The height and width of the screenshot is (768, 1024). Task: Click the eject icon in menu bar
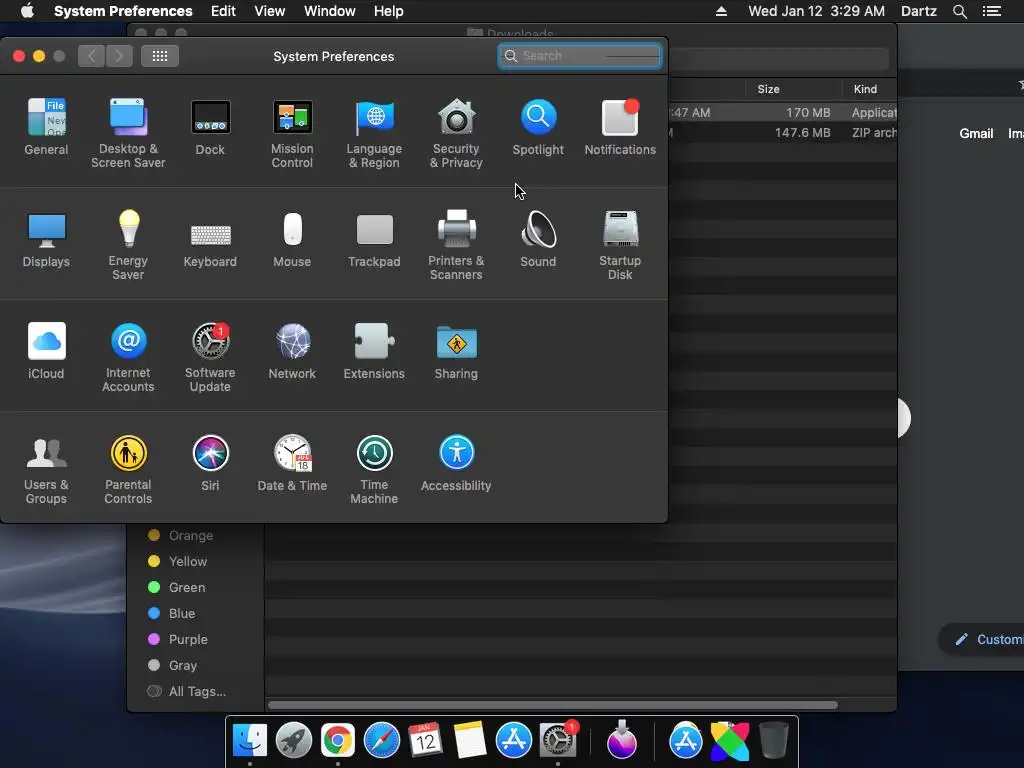tap(721, 11)
